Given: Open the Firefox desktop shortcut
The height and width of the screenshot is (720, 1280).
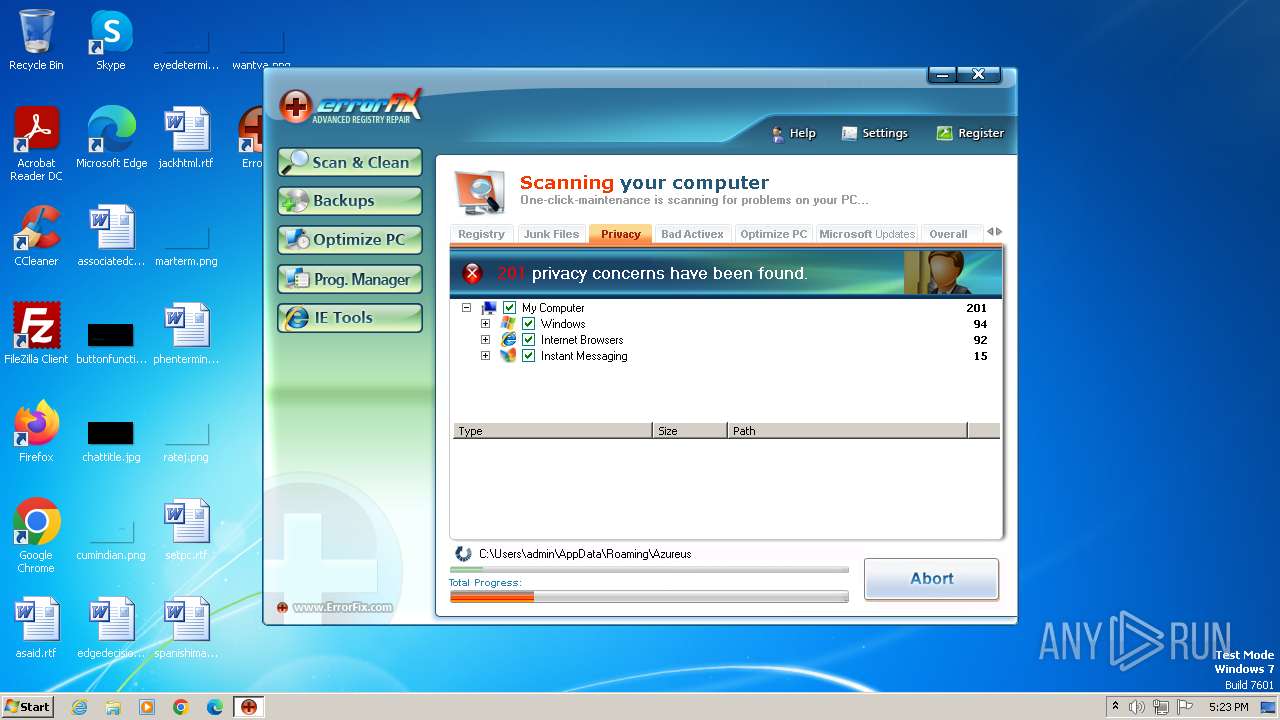Looking at the screenshot, I should pyautogui.click(x=36, y=432).
